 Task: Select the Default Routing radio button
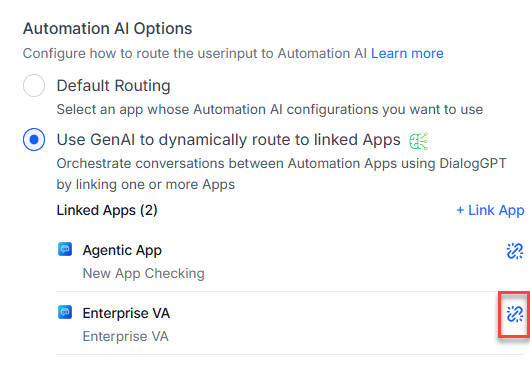[34, 85]
